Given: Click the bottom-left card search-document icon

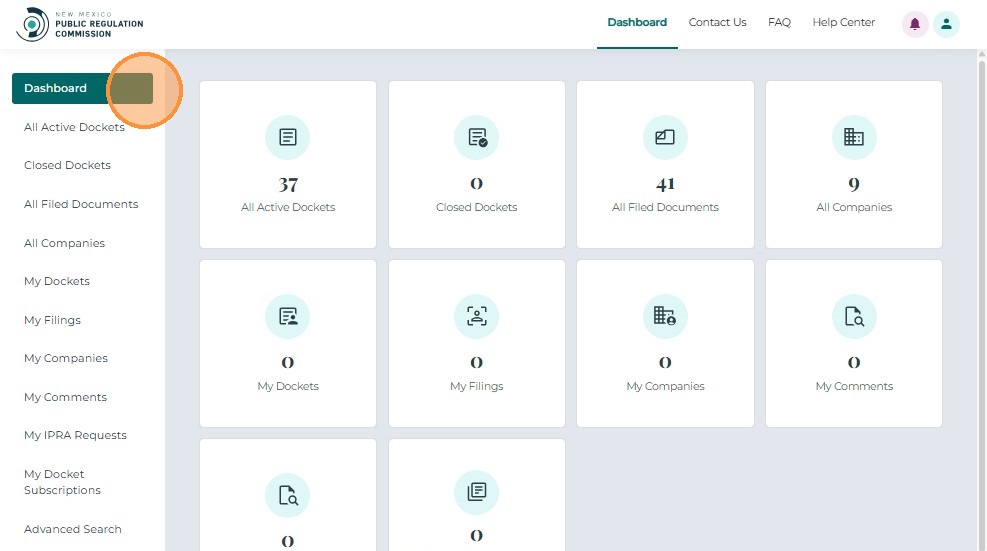Looking at the screenshot, I should [x=288, y=496].
